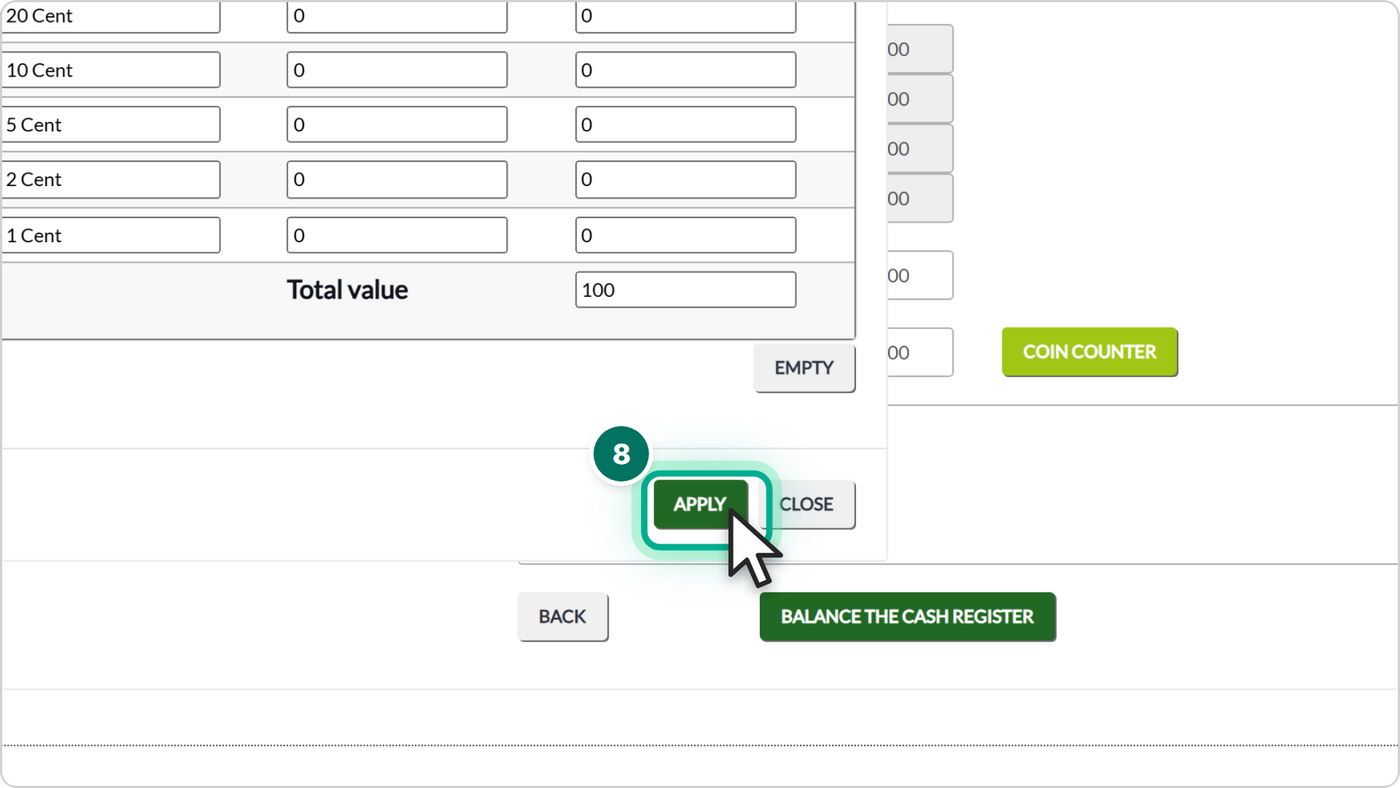Viewport: 1400px width, 788px height.
Task: Edit the 2 Cent value field
Action: [685, 180]
